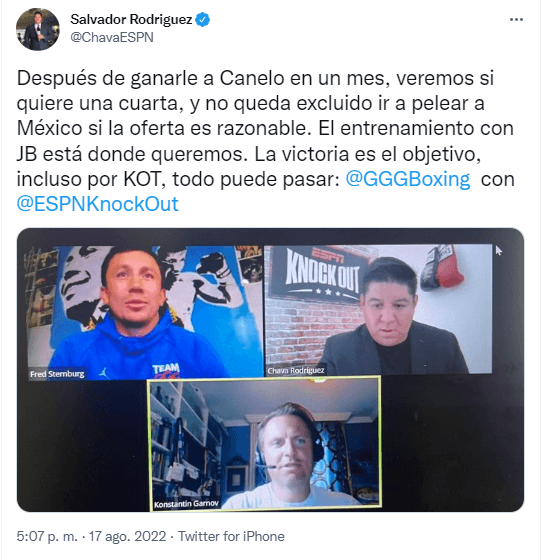
Task: Click the Twitter for iPhone source link
Action: (x=231, y=536)
